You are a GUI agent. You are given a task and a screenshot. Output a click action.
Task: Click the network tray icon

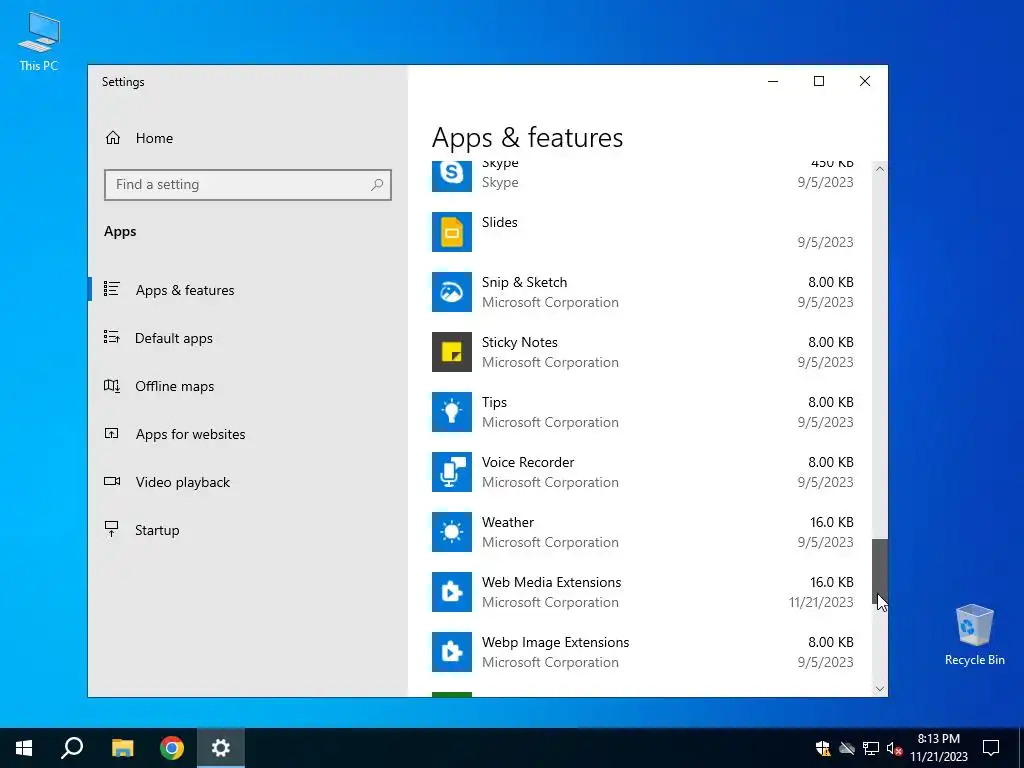(871, 748)
